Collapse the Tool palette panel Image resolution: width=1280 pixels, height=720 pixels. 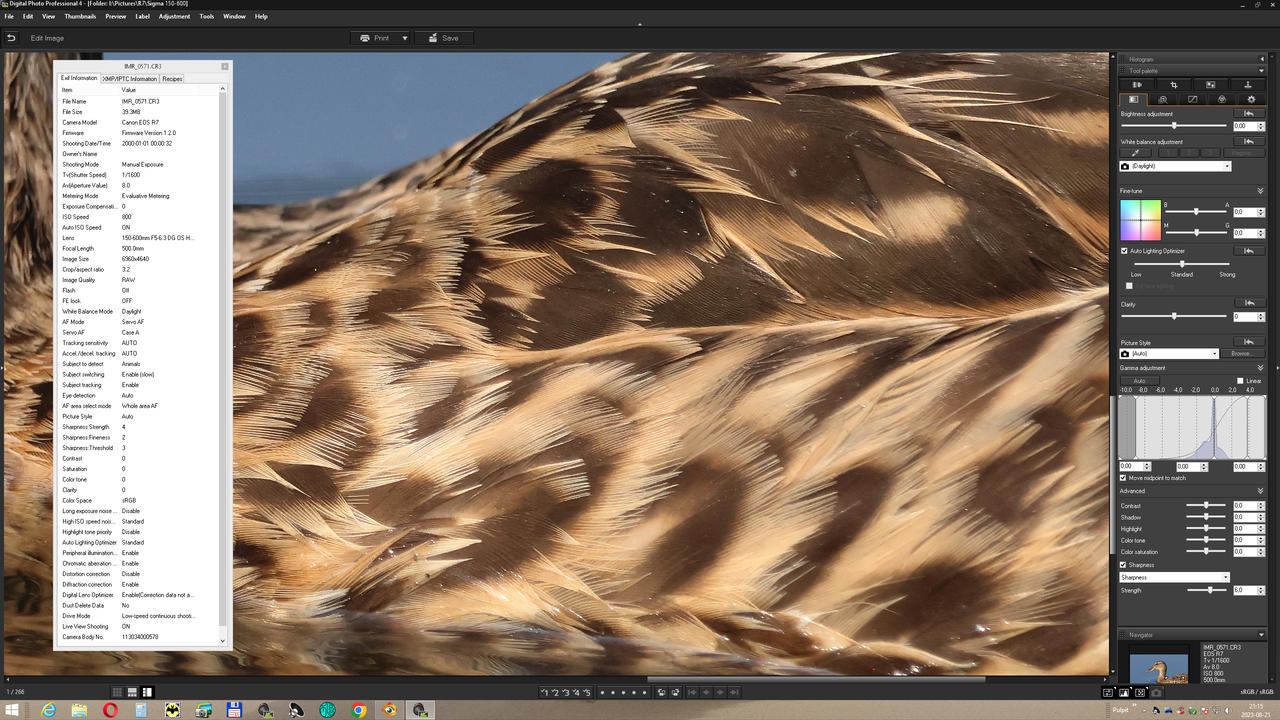point(1261,71)
